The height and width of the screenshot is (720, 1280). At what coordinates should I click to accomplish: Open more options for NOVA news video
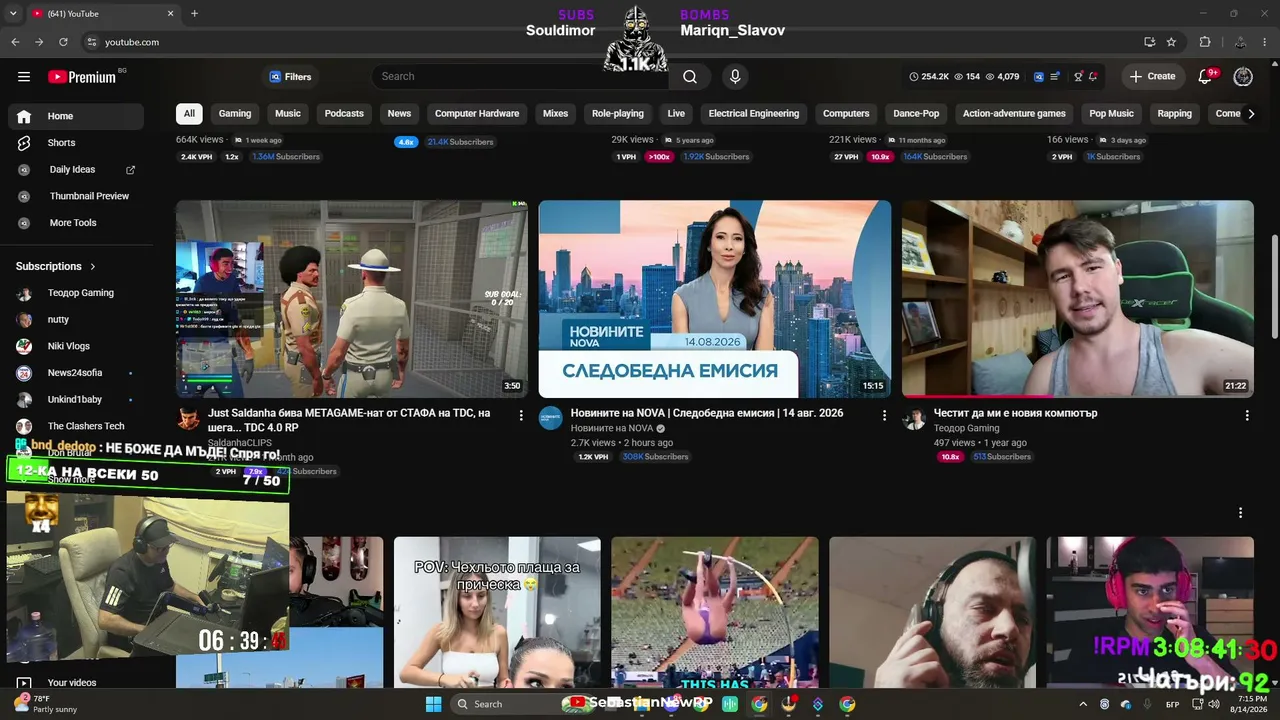coord(884,415)
